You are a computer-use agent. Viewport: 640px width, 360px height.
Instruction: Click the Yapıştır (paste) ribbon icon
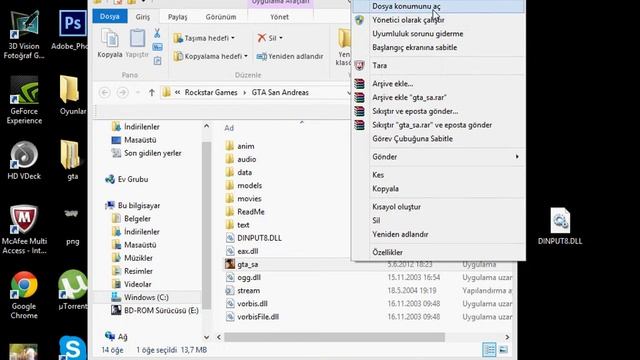tap(137, 43)
